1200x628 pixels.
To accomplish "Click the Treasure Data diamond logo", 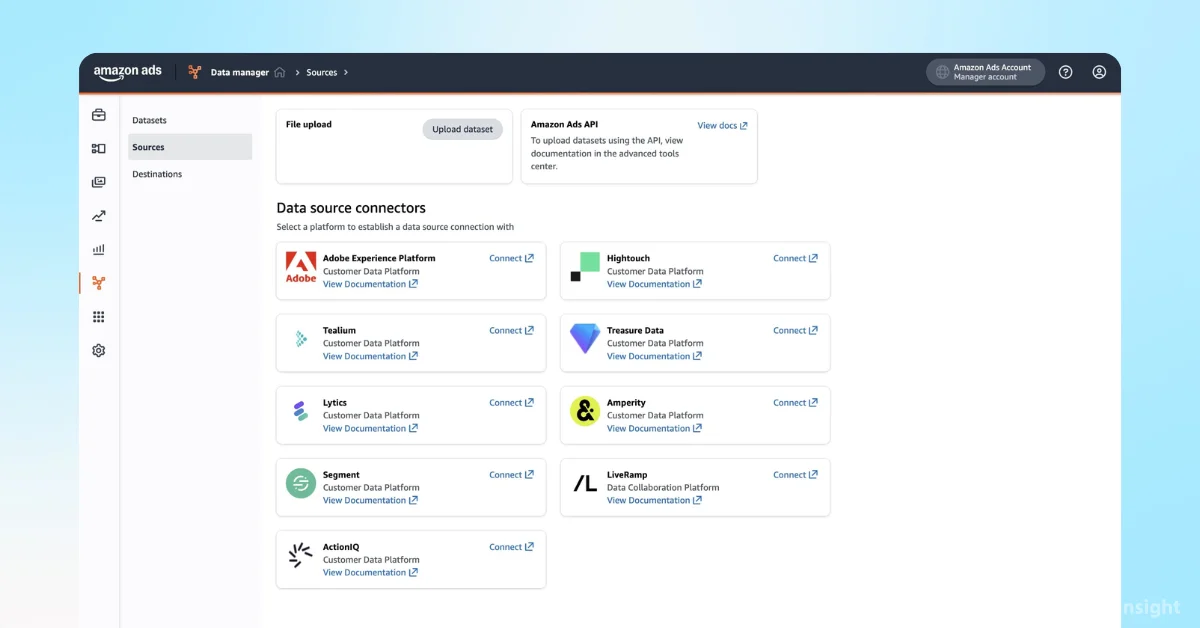I will (x=585, y=339).
